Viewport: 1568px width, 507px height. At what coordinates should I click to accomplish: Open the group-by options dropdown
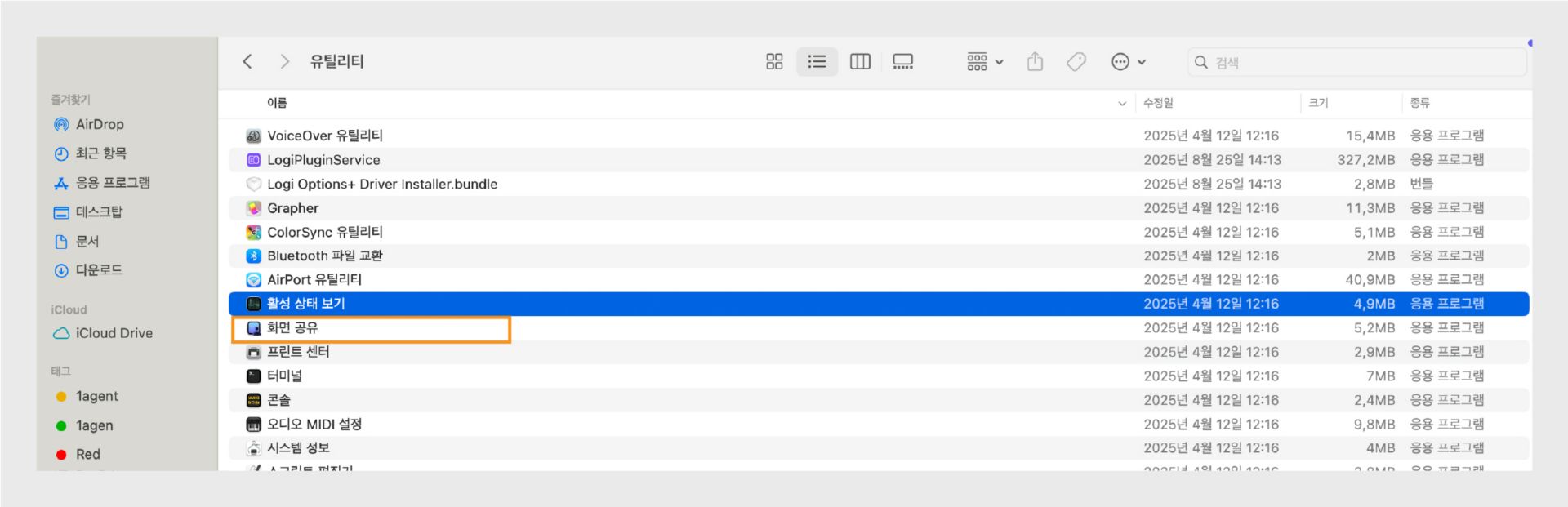pyautogui.click(x=985, y=62)
